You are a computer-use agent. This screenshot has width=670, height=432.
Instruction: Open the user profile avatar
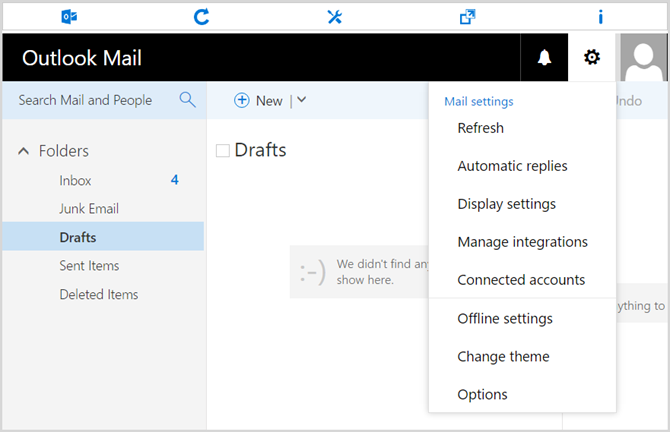pyautogui.click(x=643, y=57)
